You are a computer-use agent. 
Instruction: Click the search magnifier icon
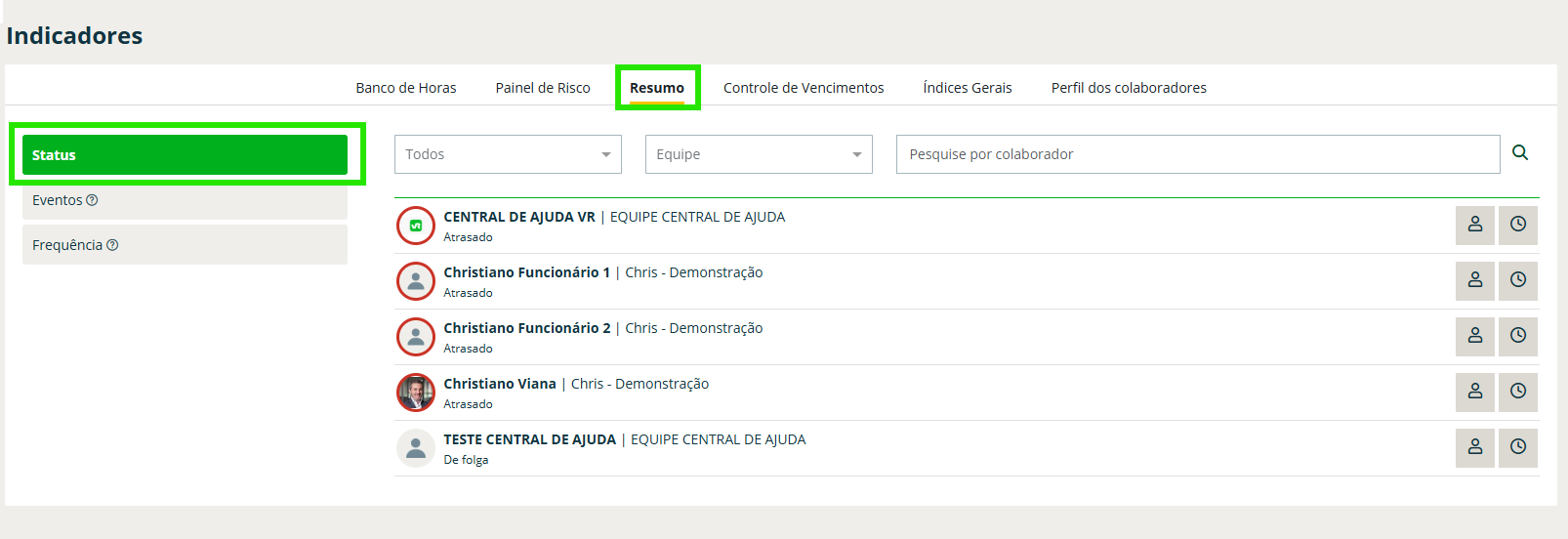pyautogui.click(x=1520, y=152)
